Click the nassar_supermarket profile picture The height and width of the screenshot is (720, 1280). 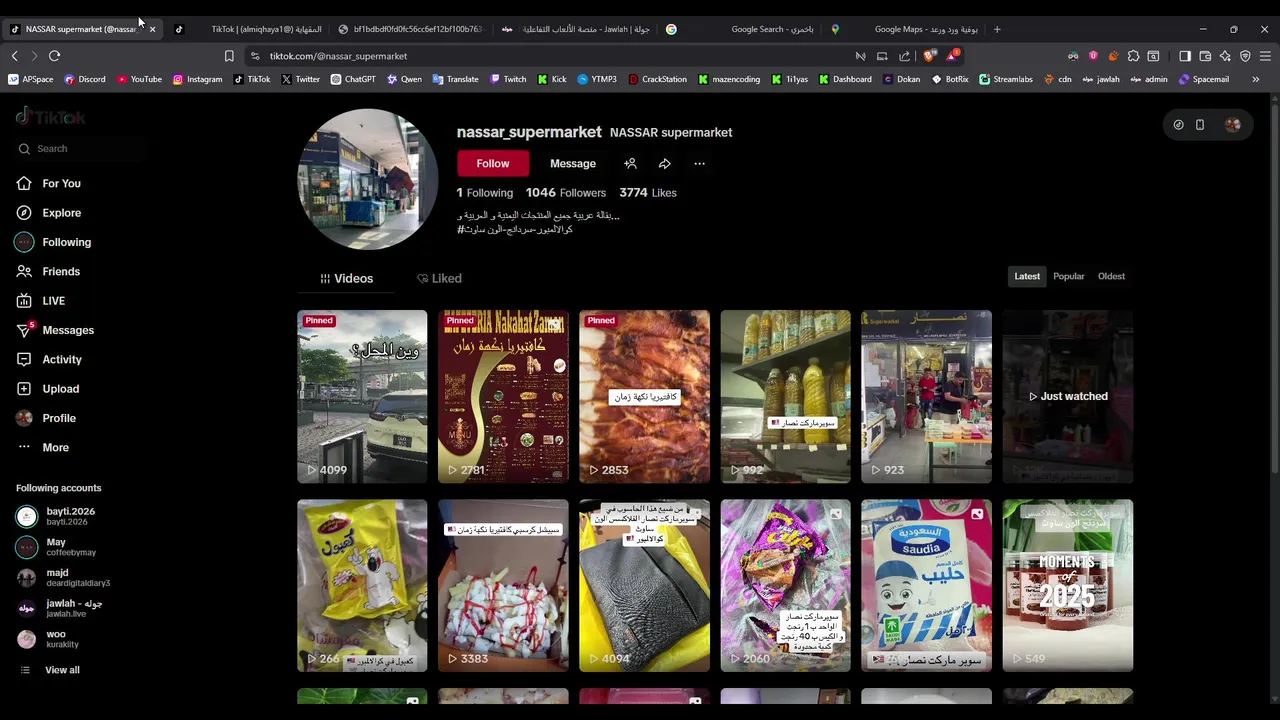coord(368,179)
